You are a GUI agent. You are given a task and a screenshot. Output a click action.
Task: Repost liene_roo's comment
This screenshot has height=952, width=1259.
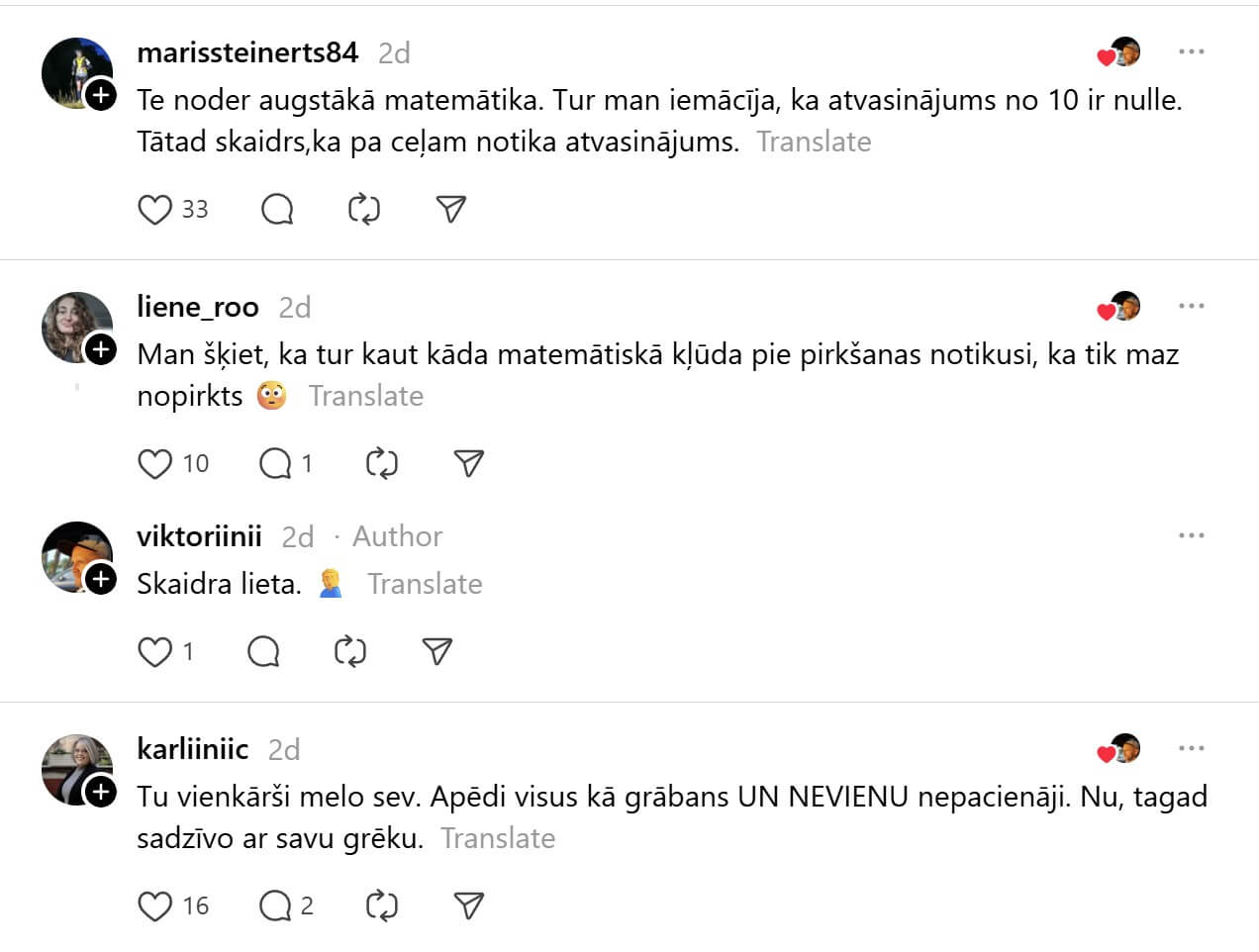click(x=381, y=464)
